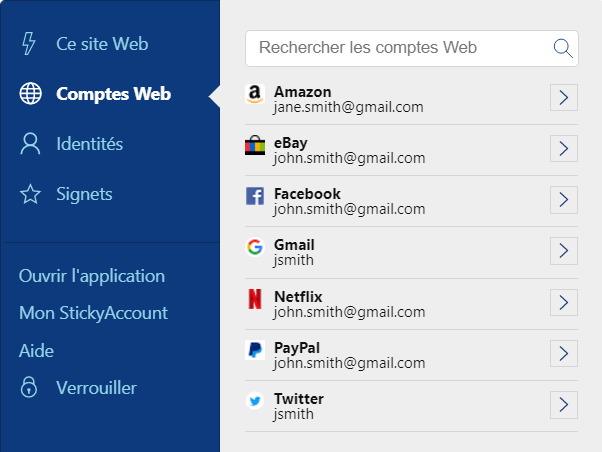Click the PayPal logo icon
The width and height of the screenshot is (602, 452).
(255, 350)
